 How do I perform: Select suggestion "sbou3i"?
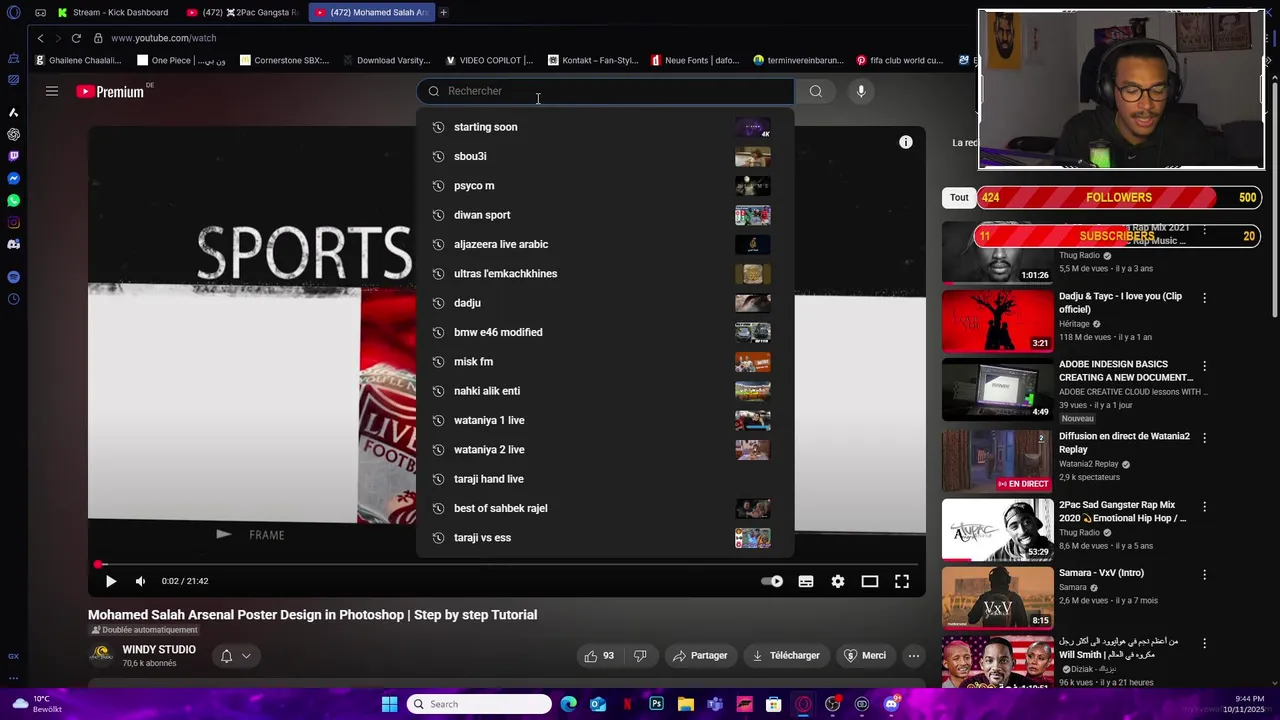click(605, 156)
